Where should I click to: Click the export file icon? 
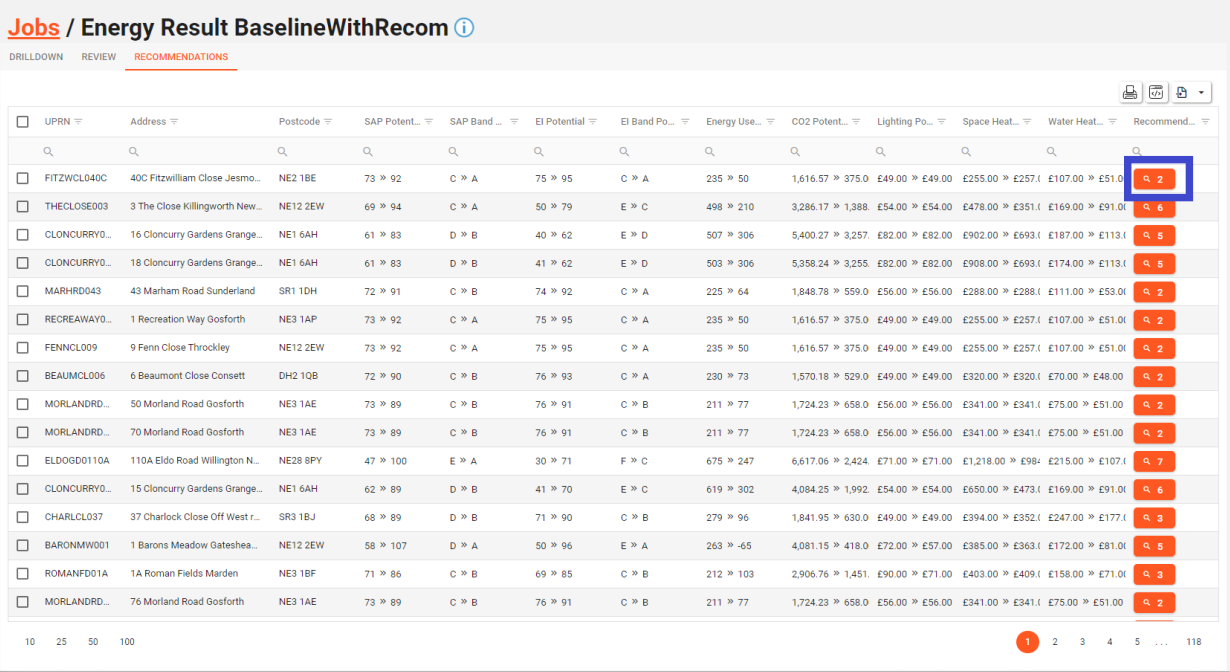coord(1182,93)
